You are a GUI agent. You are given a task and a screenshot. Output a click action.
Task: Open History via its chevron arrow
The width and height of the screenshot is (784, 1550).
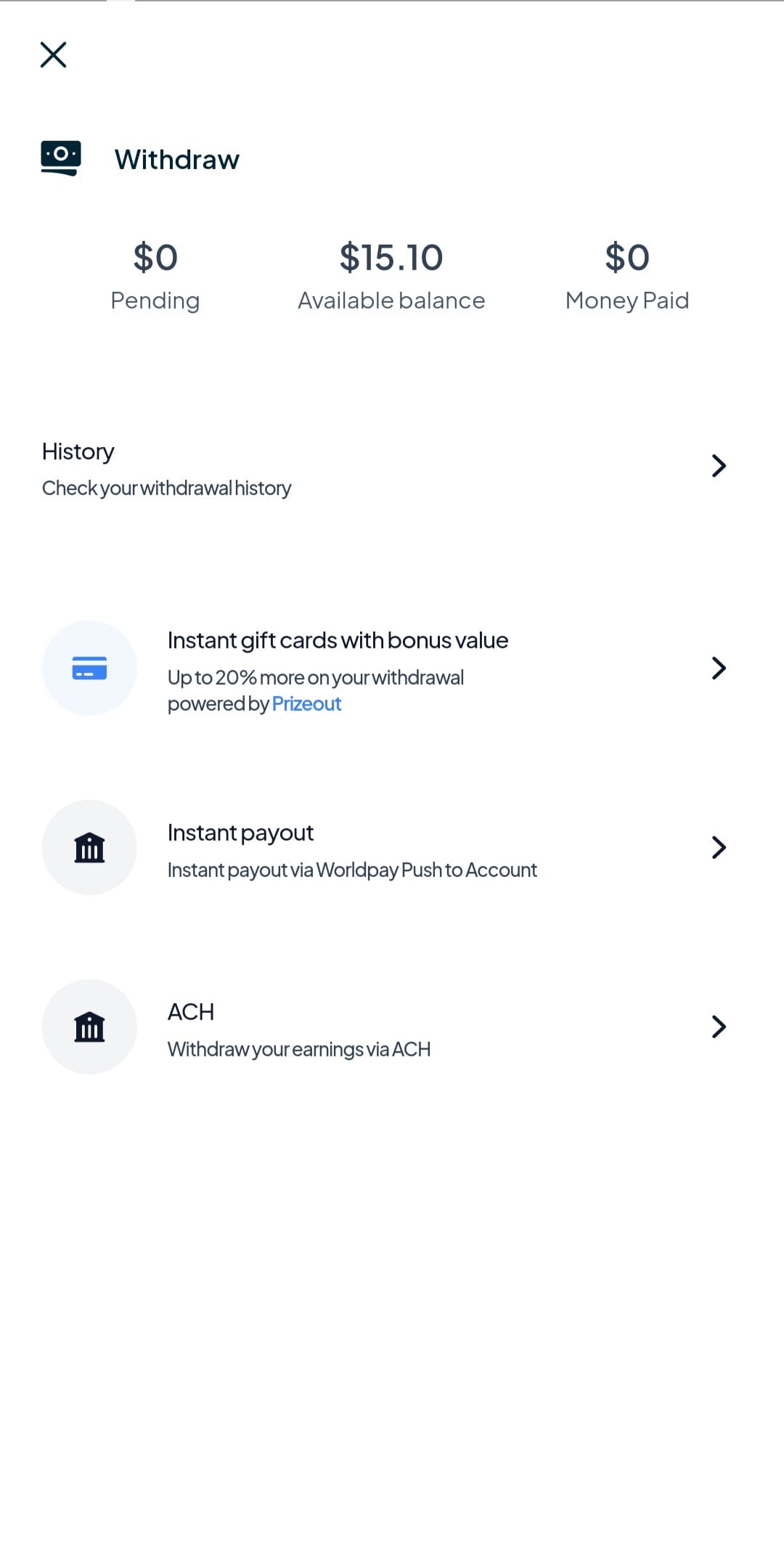pyautogui.click(x=719, y=466)
